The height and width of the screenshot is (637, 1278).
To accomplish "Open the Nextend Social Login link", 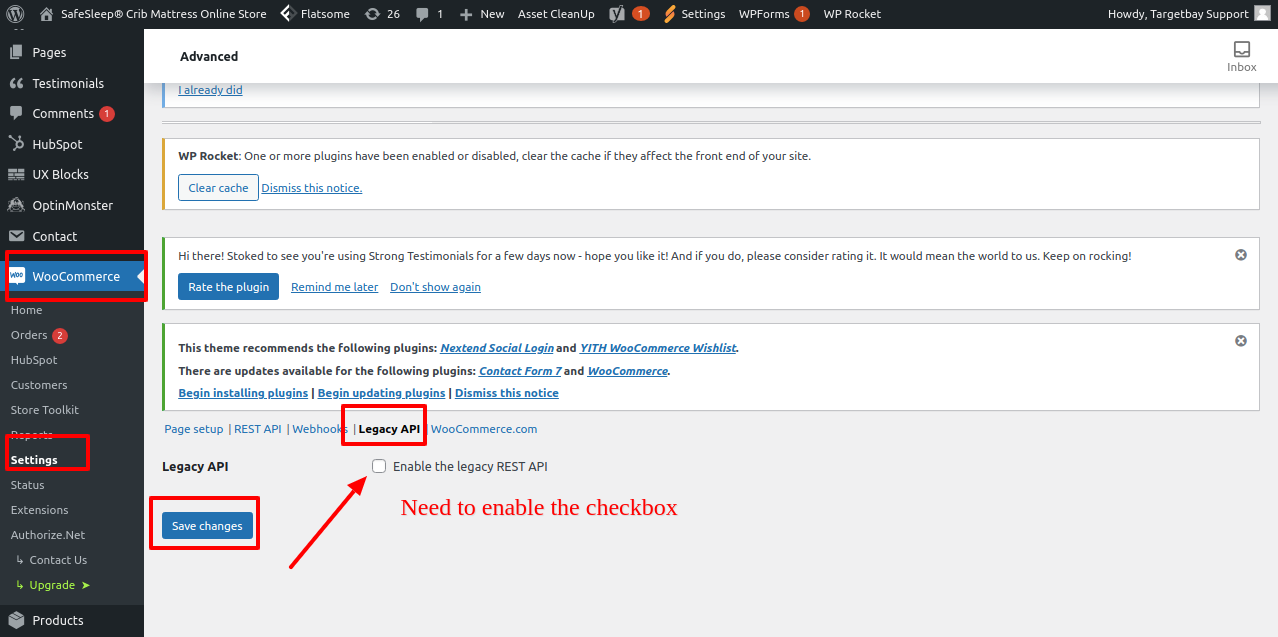I will [x=497, y=348].
